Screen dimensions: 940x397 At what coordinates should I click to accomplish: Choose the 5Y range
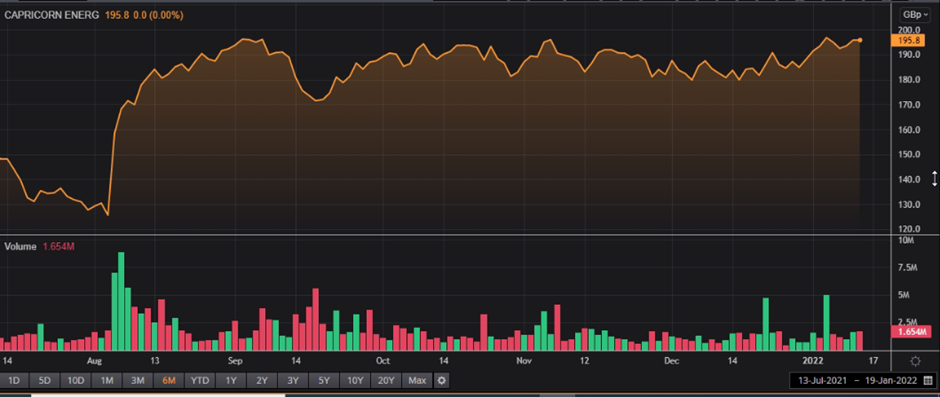pyautogui.click(x=324, y=380)
